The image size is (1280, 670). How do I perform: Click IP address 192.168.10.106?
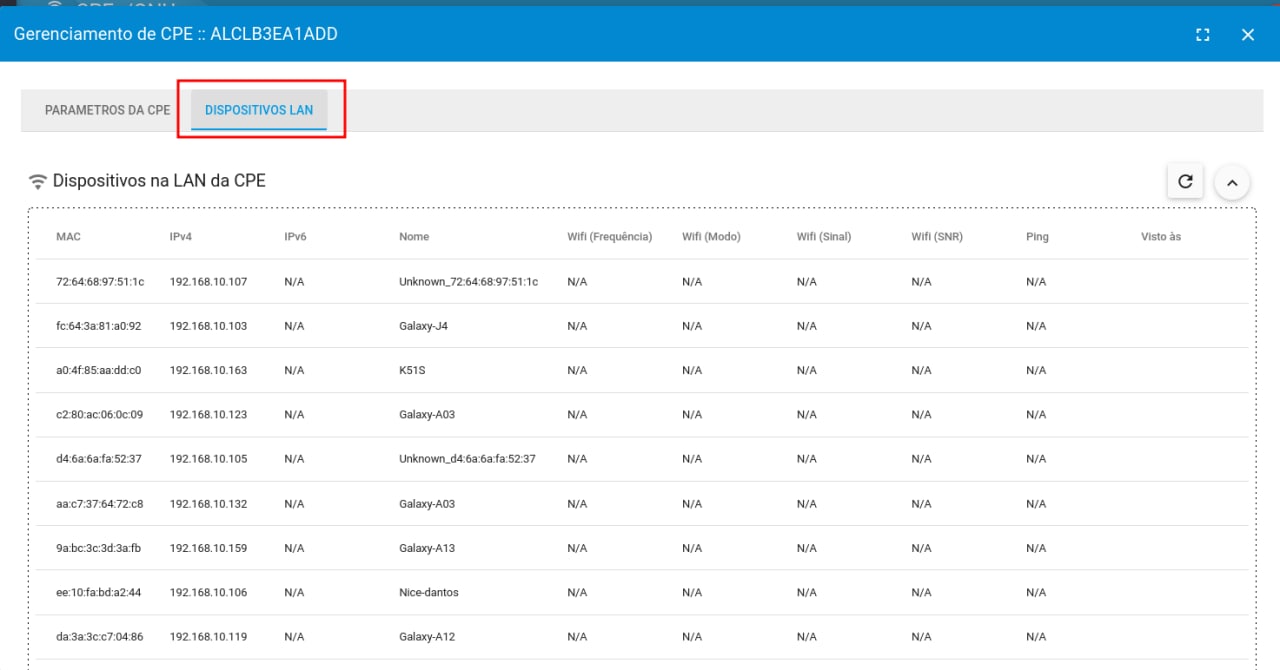pyautogui.click(x=209, y=592)
